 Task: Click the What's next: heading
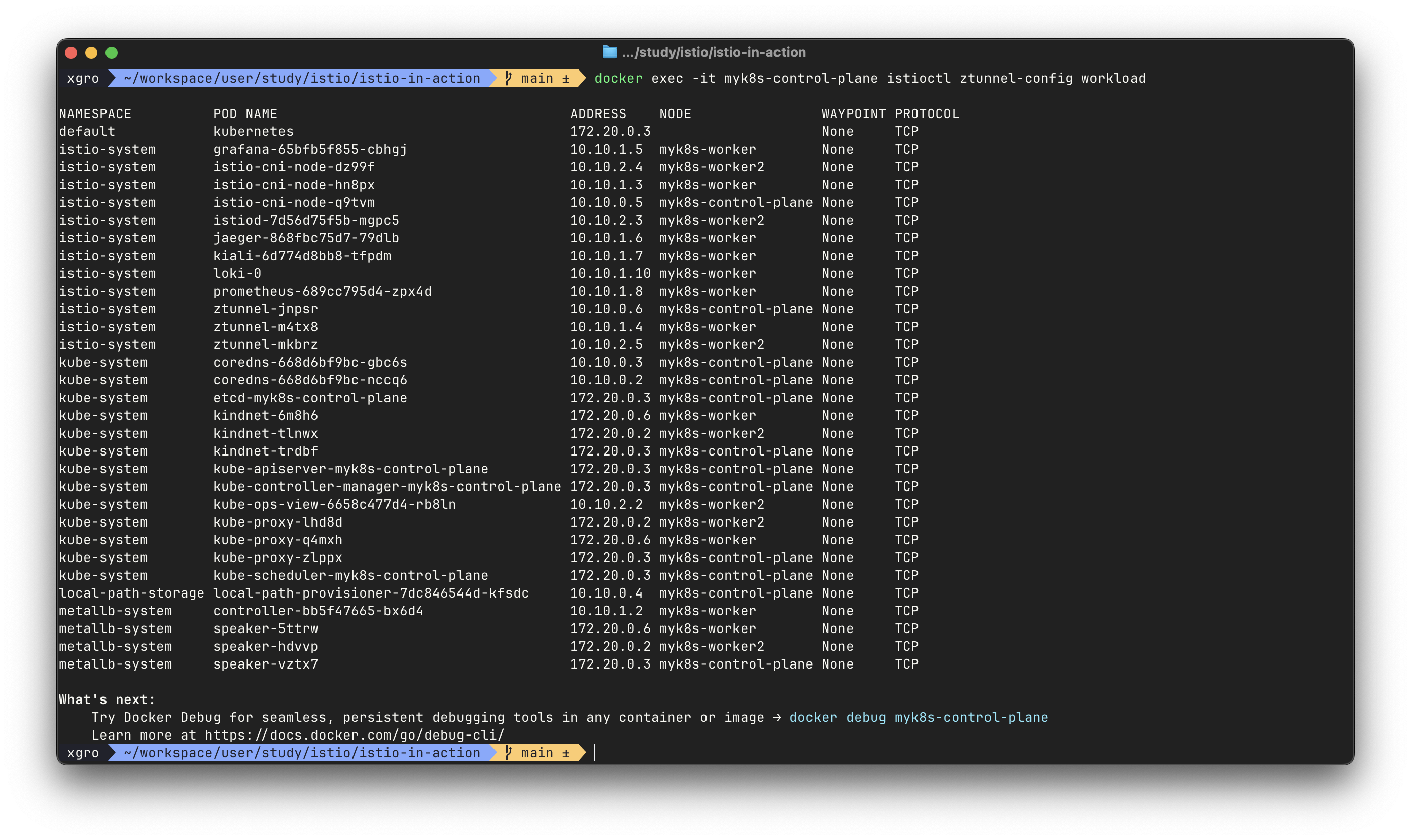107,699
